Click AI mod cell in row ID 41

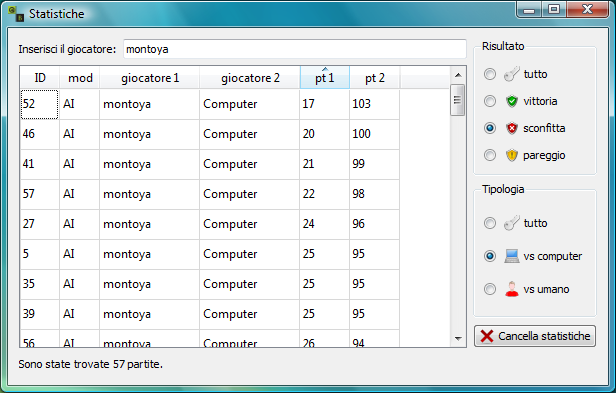tap(79, 164)
